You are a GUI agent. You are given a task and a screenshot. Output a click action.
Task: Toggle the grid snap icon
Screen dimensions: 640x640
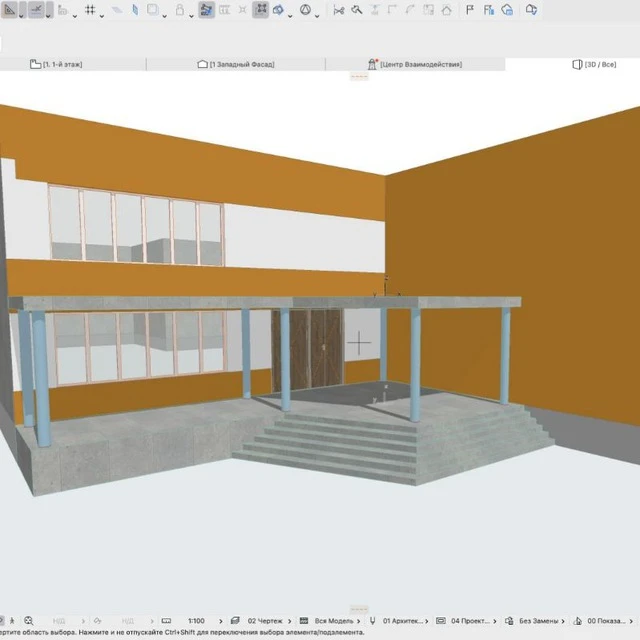pos(90,10)
